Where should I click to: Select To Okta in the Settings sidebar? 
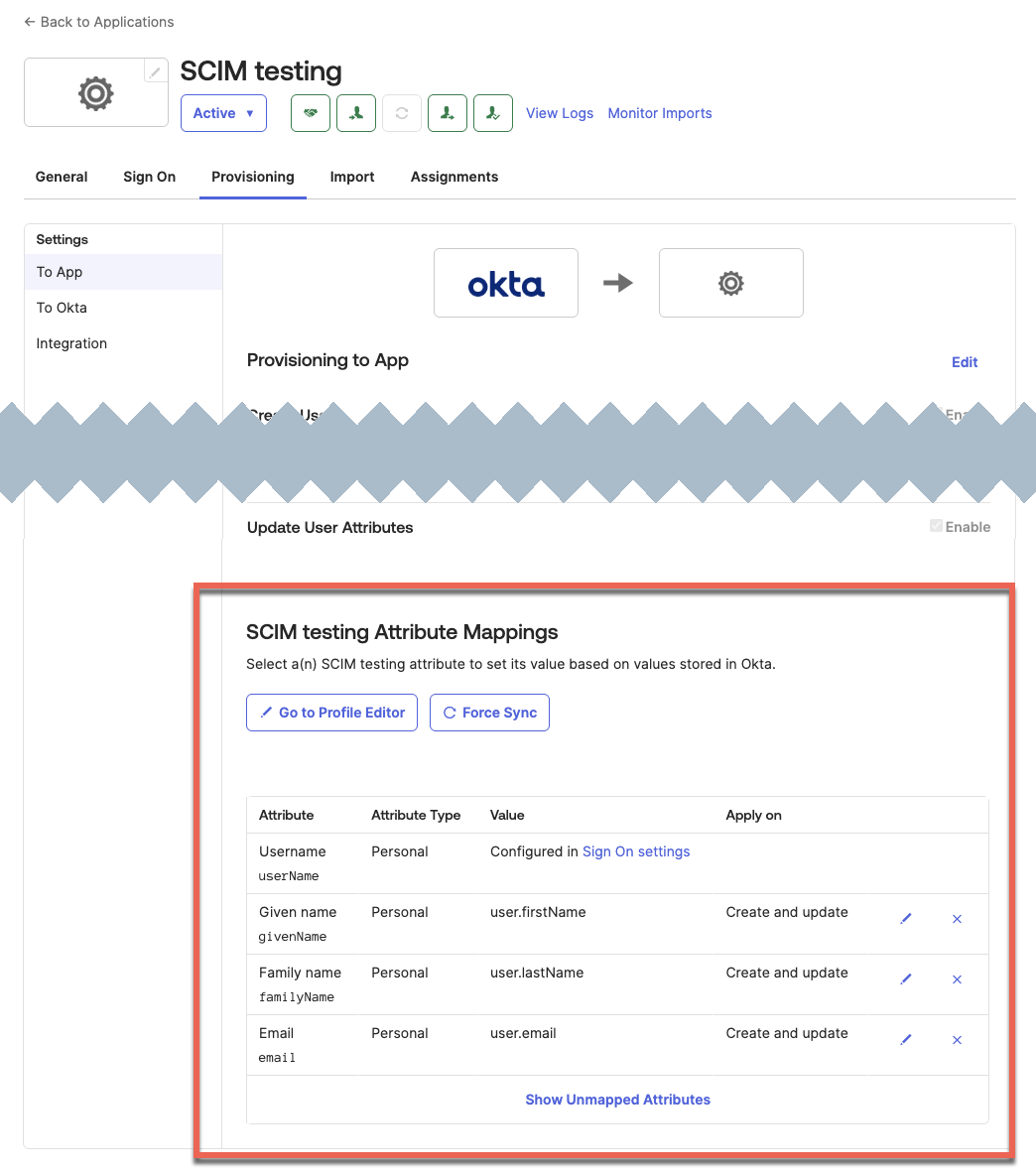coord(62,308)
